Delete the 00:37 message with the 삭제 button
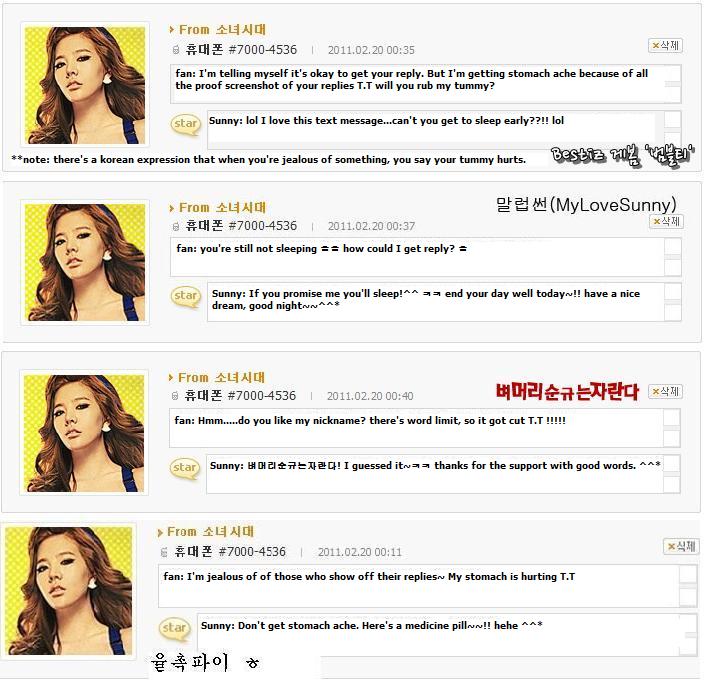 tap(667, 222)
